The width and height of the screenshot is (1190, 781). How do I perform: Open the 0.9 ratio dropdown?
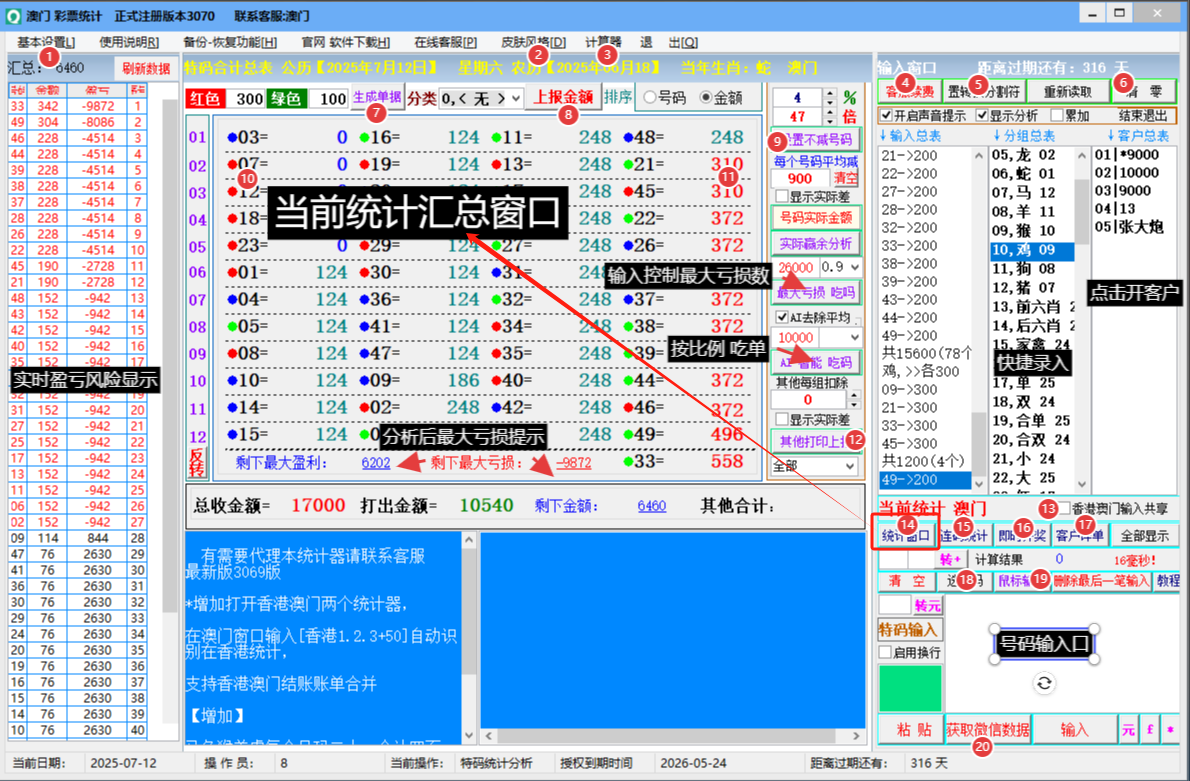[x=842, y=267]
